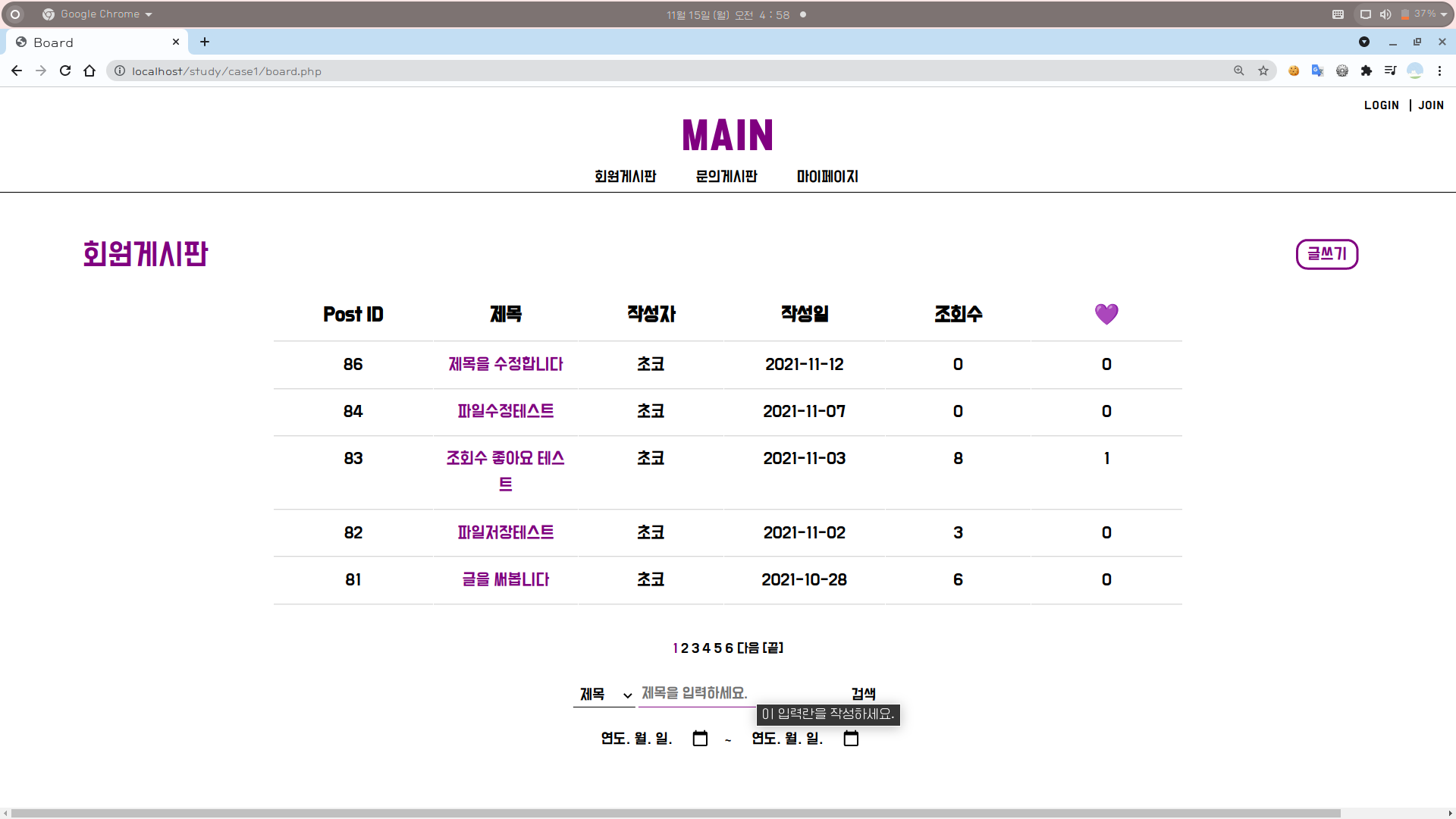Open Google Chrome app menu in top bar

click(99, 14)
